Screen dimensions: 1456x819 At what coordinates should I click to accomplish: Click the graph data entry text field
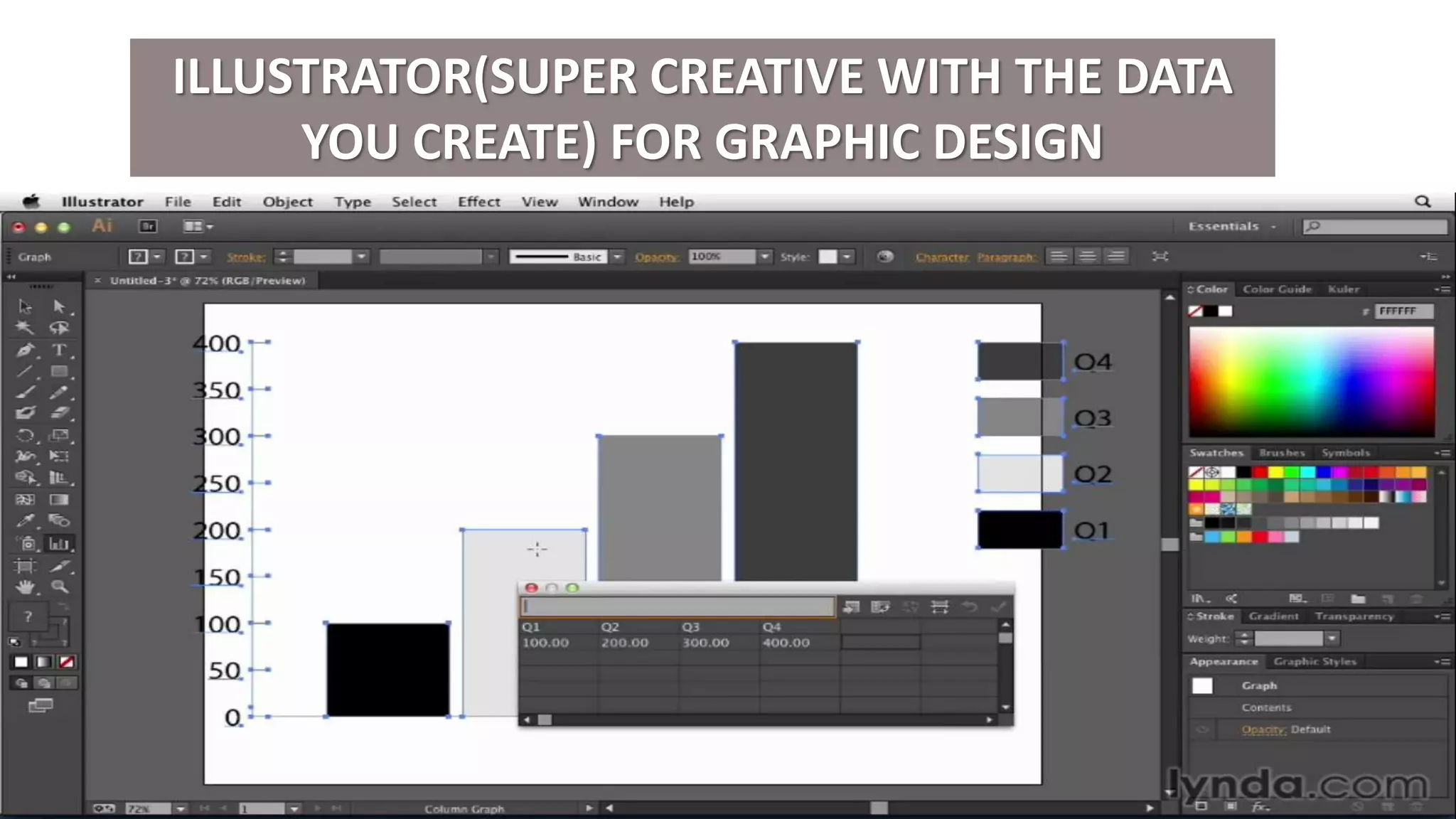tap(678, 606)
